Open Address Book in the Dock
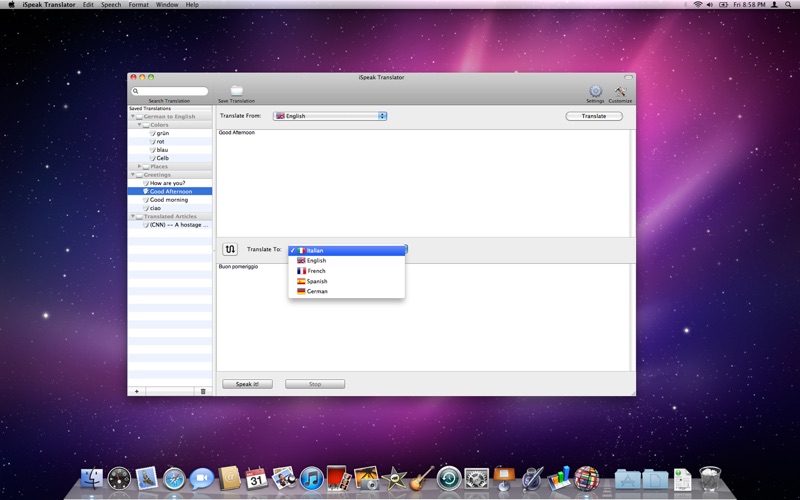The width and height of the screenshot is (800, 500). (x=229, y=479)
